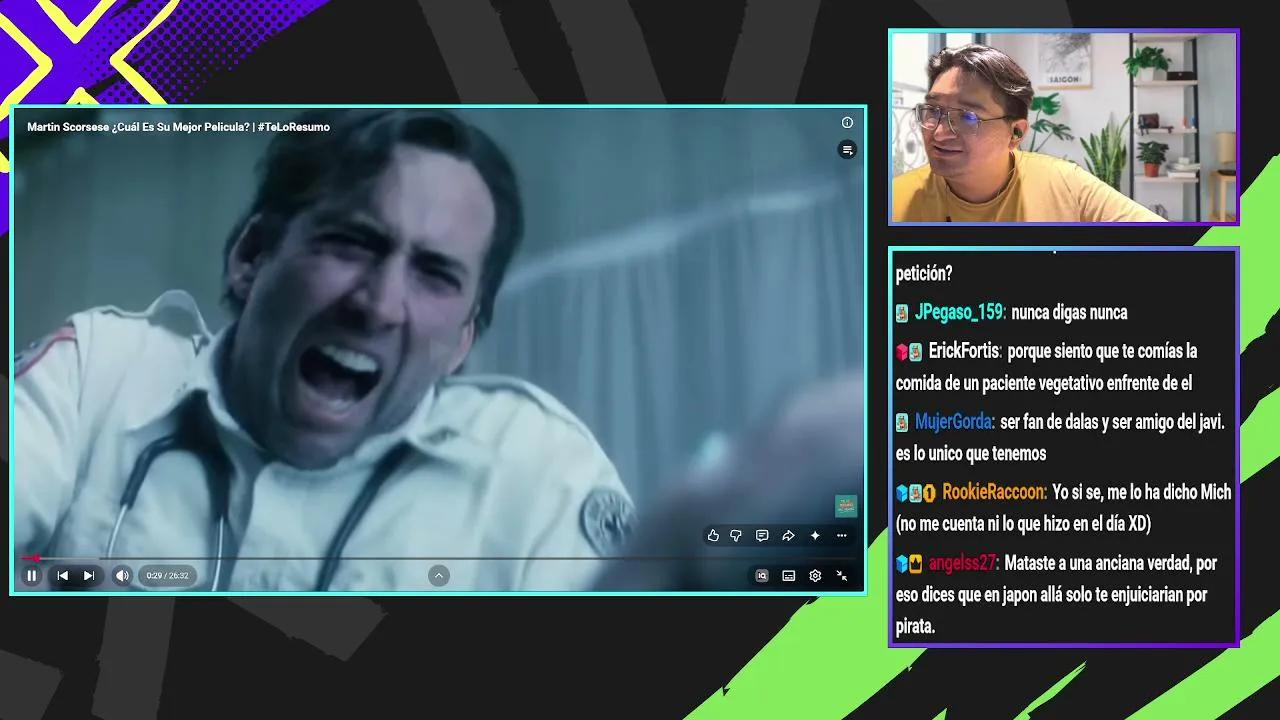Open the player settings gear
Viewport: 1280px width, 720px height.
(x=815, y=575)
